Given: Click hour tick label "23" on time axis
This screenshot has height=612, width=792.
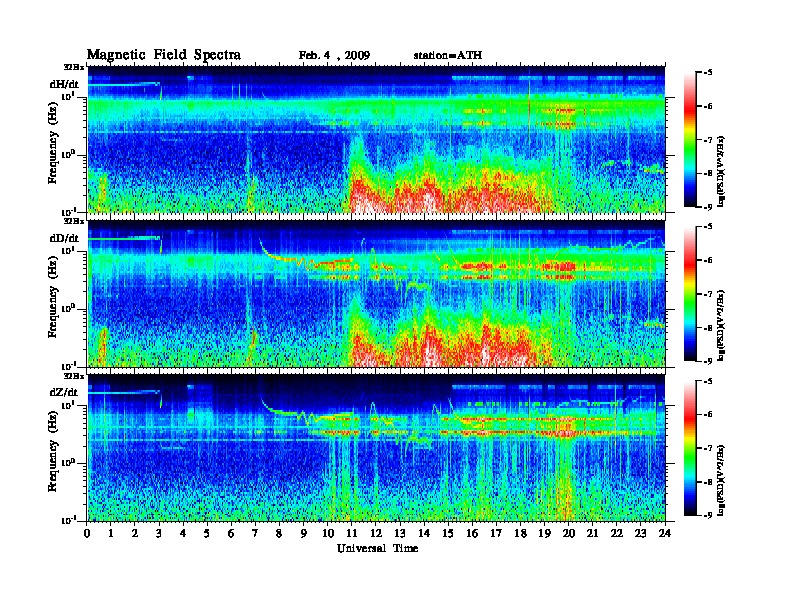Looking at the screenshot, I should click(x=641, y=534).
